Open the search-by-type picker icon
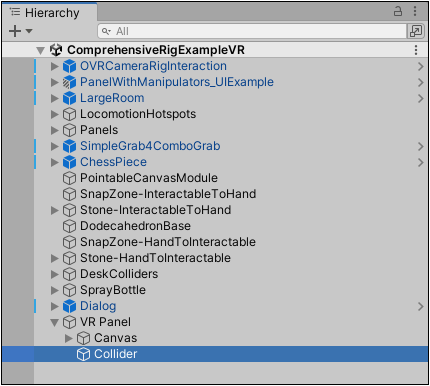 [416, 31]
